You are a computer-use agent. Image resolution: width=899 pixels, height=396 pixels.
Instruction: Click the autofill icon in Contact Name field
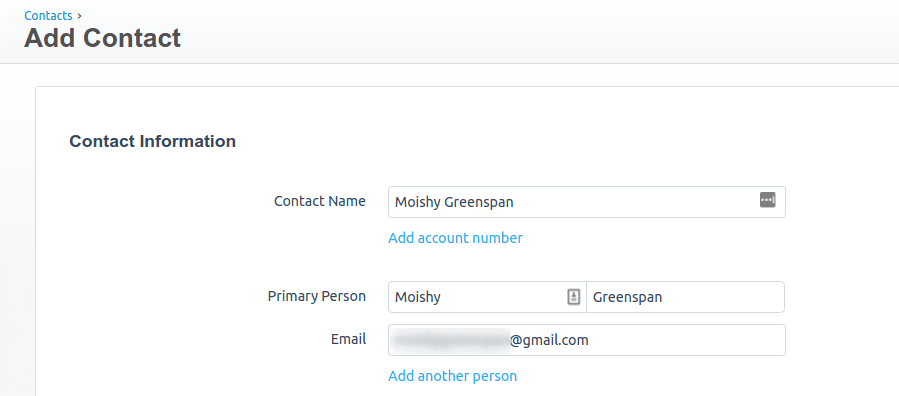(x=768, y=200)
